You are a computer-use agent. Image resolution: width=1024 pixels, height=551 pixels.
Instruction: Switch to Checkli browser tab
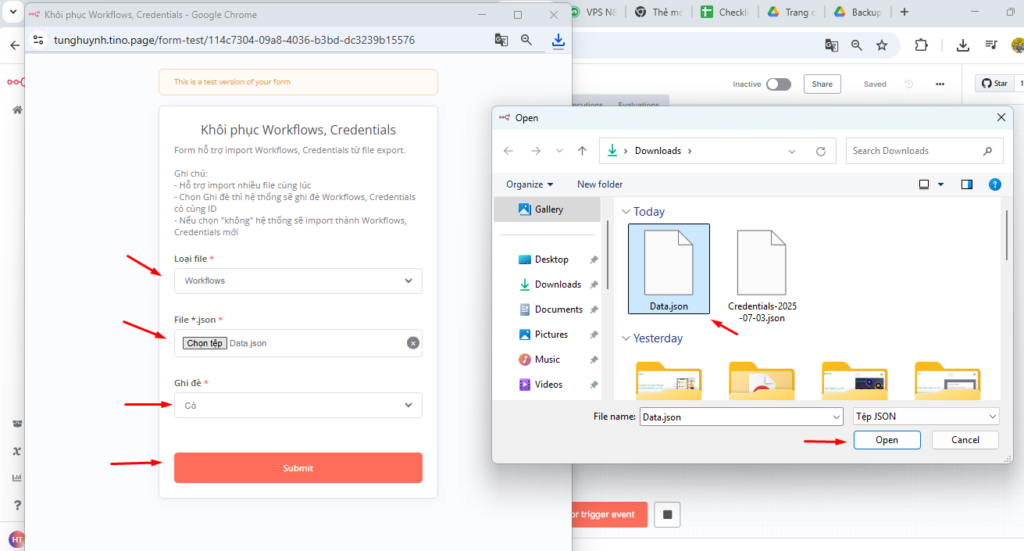pos(725,12)
